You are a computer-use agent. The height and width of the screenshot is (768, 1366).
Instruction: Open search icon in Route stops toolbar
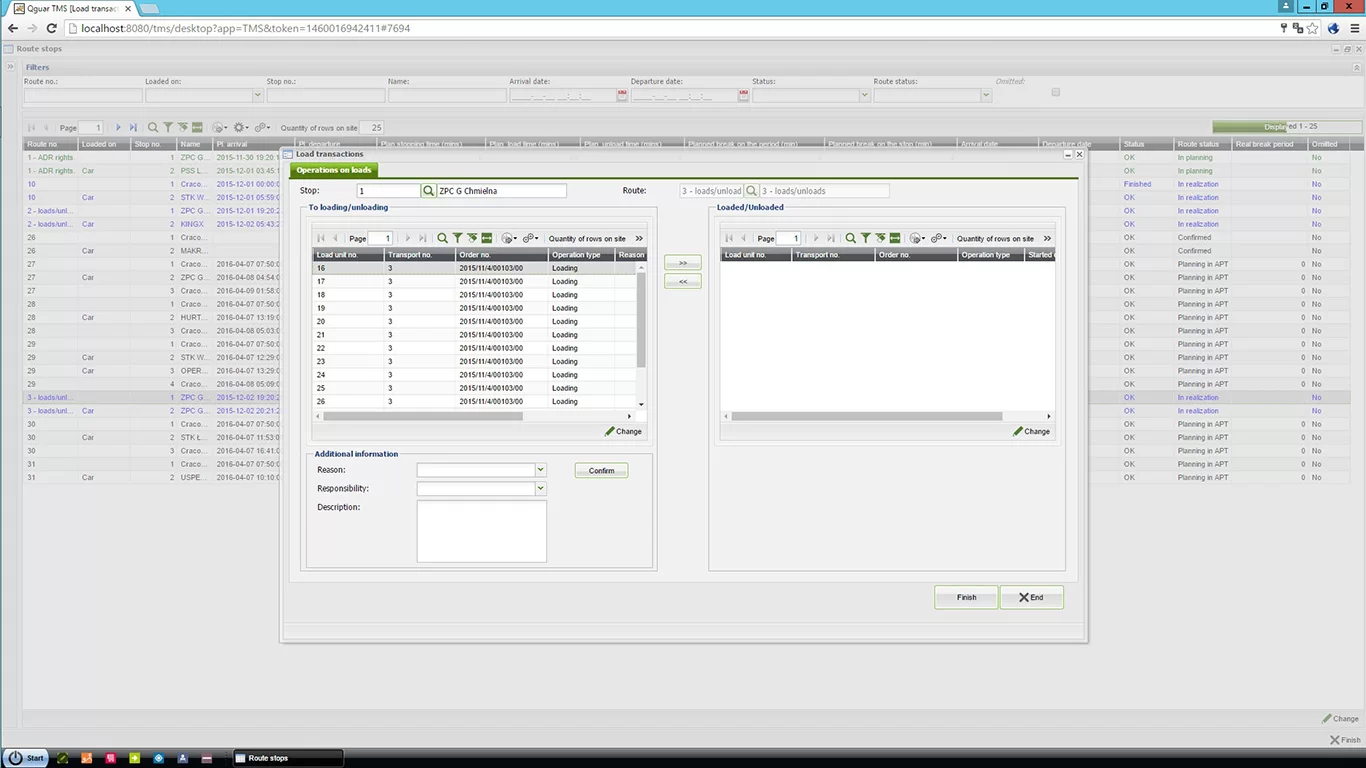pyautogui.click(x=153, y=128)
